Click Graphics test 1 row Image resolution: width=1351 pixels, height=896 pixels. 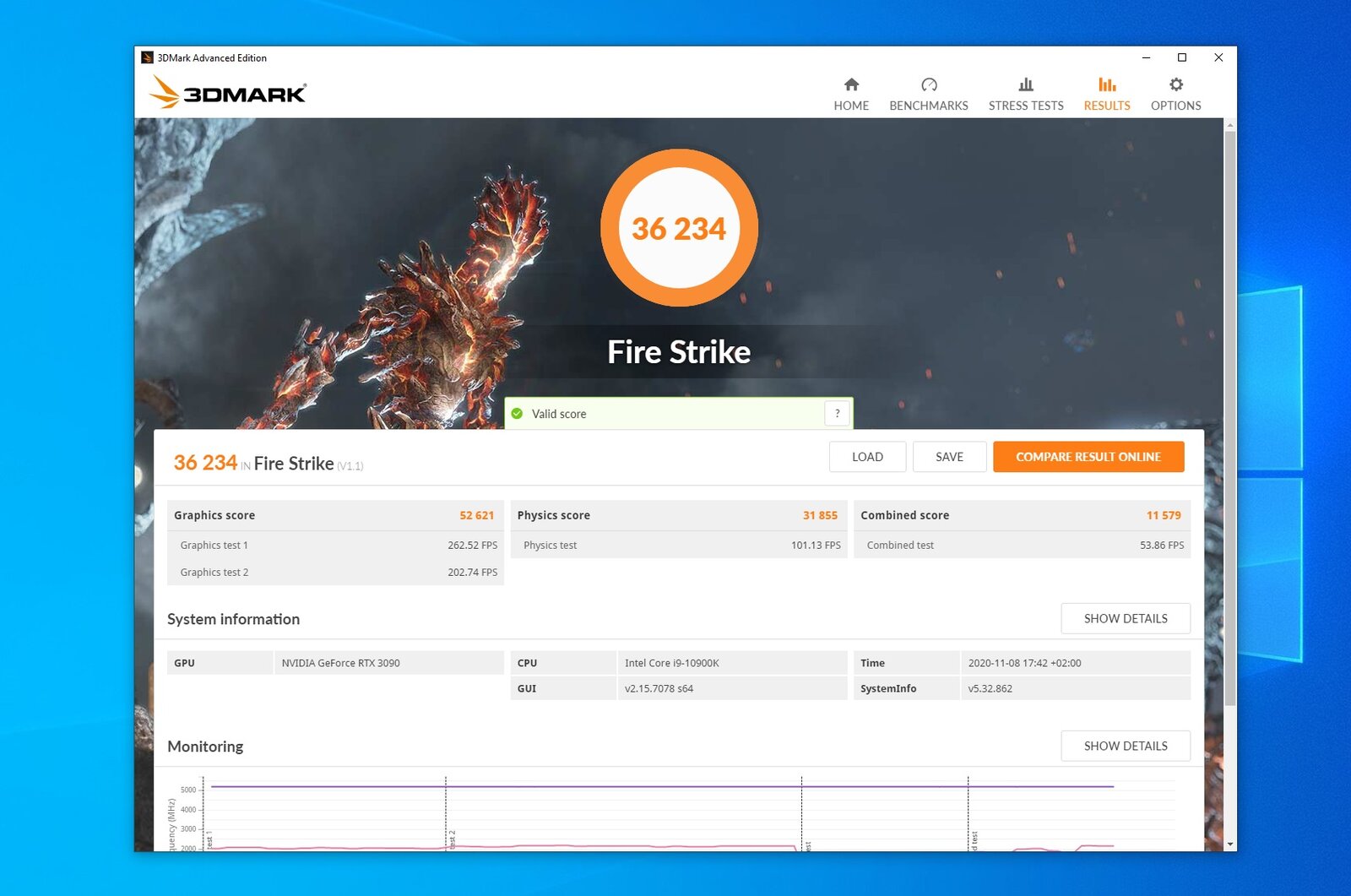point(336,545)
